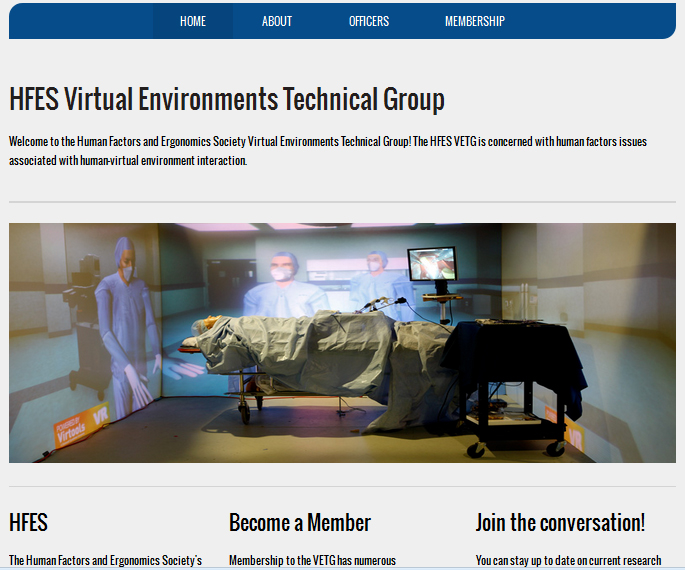685x570 pixels.
Task: Click the Membership to the VETG text
Action: tap(312, 560)
